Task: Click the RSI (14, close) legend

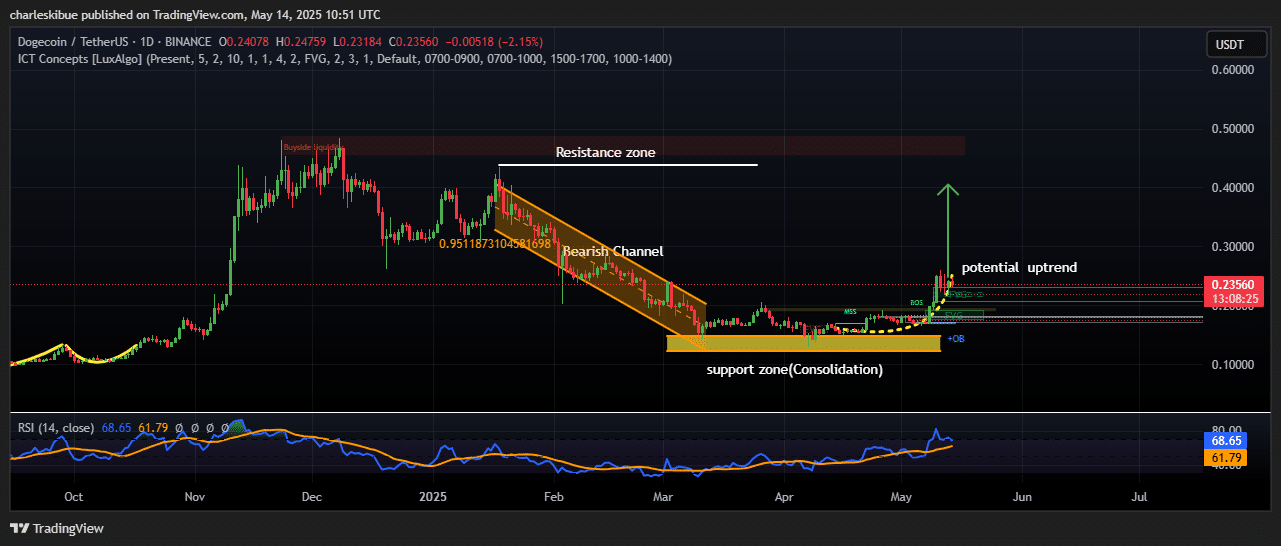Action: point(56,428)
